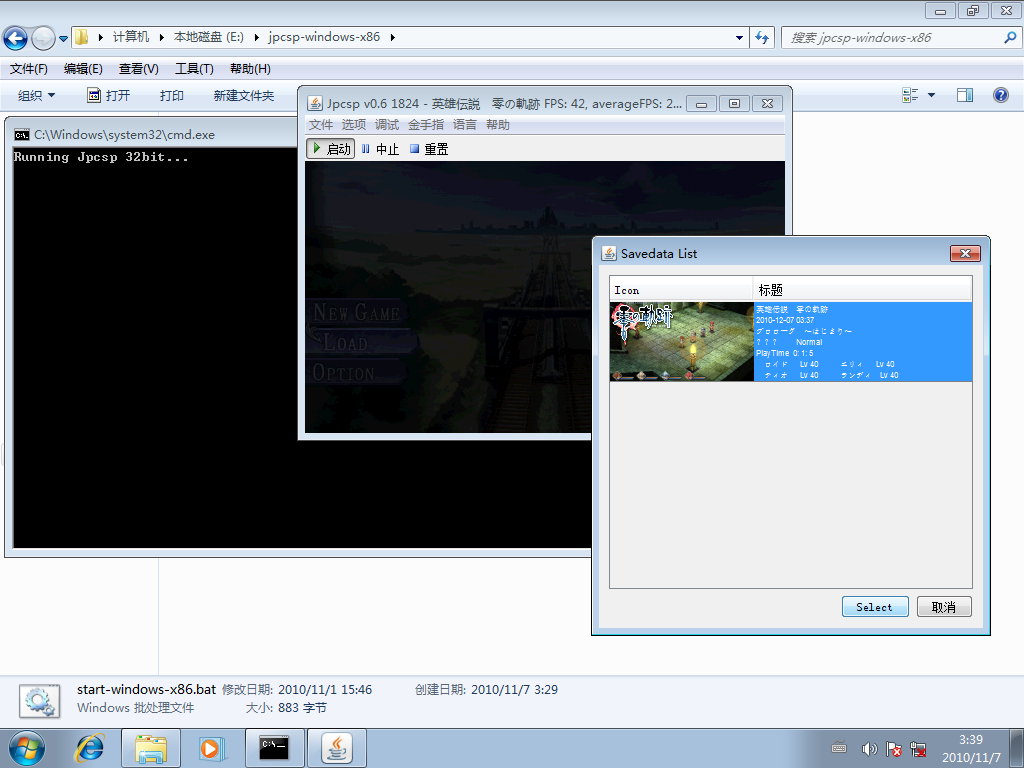Toggle the preview pane icon
Viewport: 1024px width, 768px height.
[965, 95]
